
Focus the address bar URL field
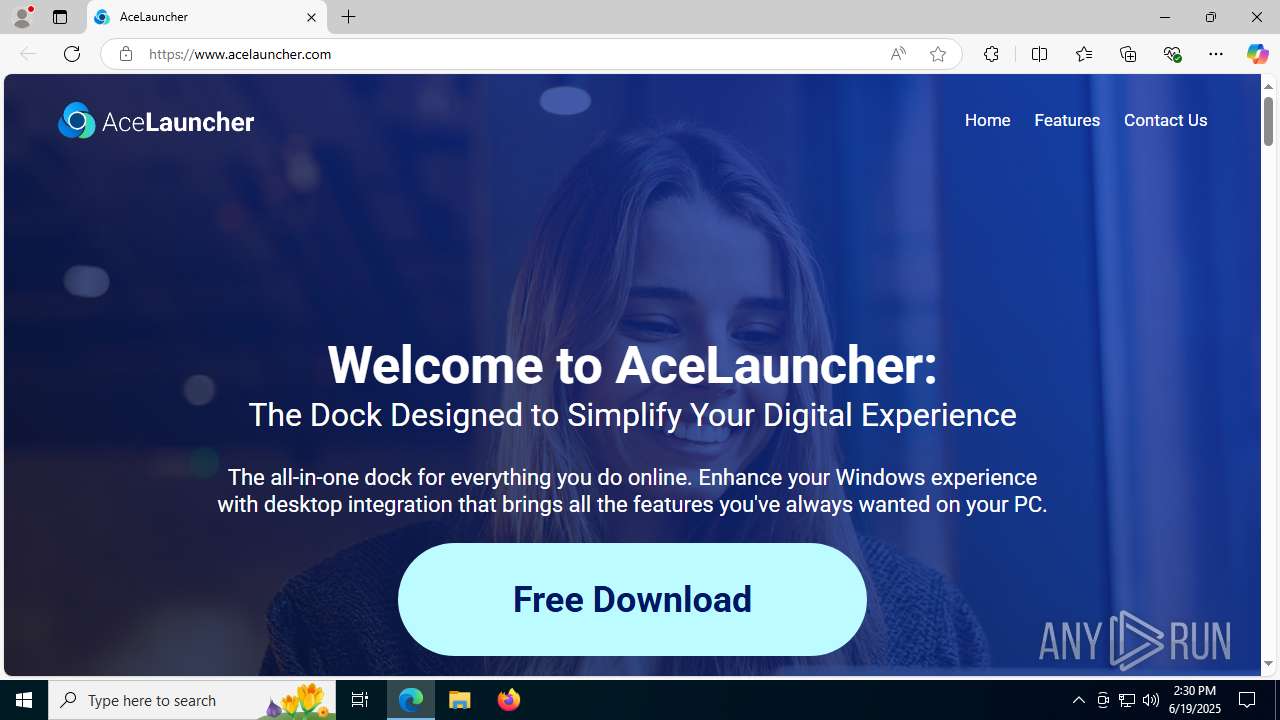point(510,54)
